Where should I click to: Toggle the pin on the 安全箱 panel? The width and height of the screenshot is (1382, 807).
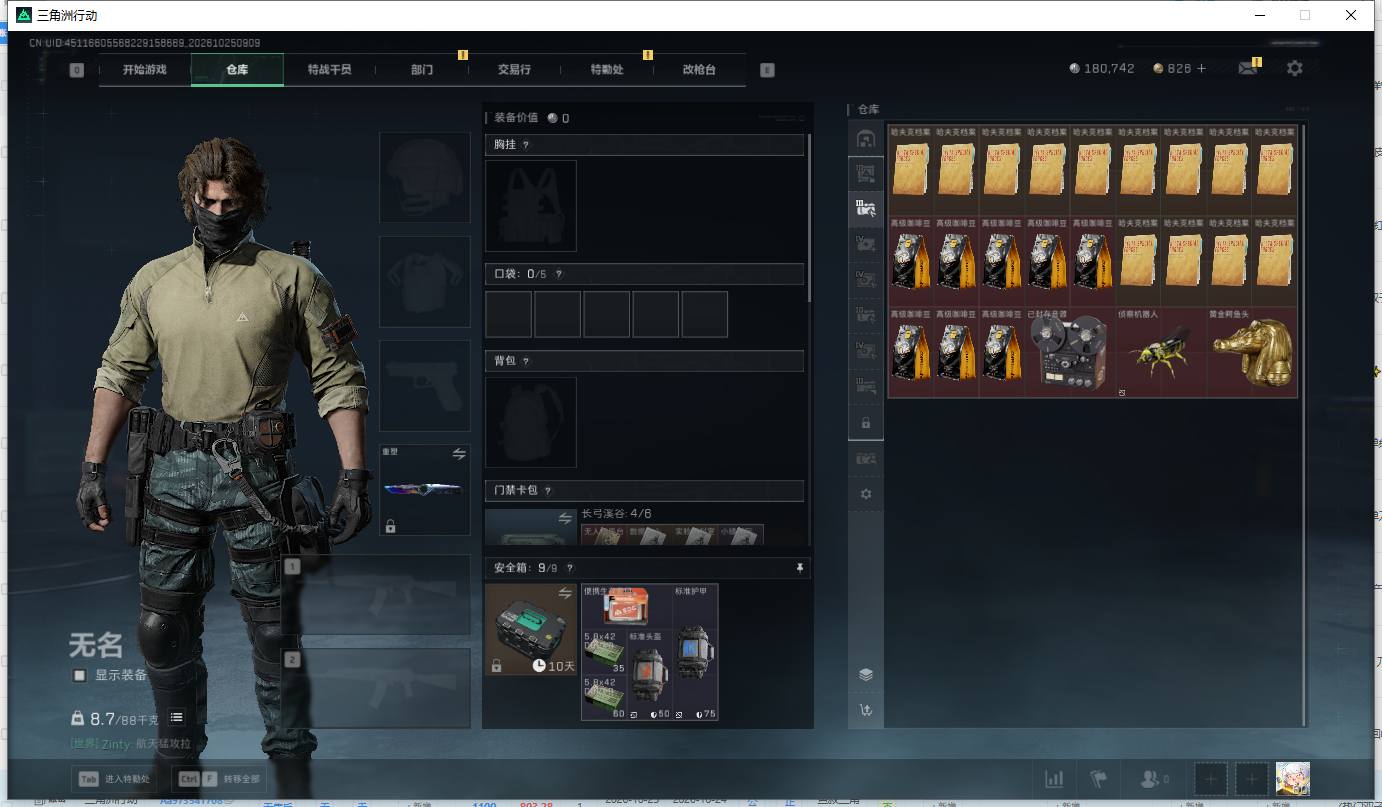799,568
